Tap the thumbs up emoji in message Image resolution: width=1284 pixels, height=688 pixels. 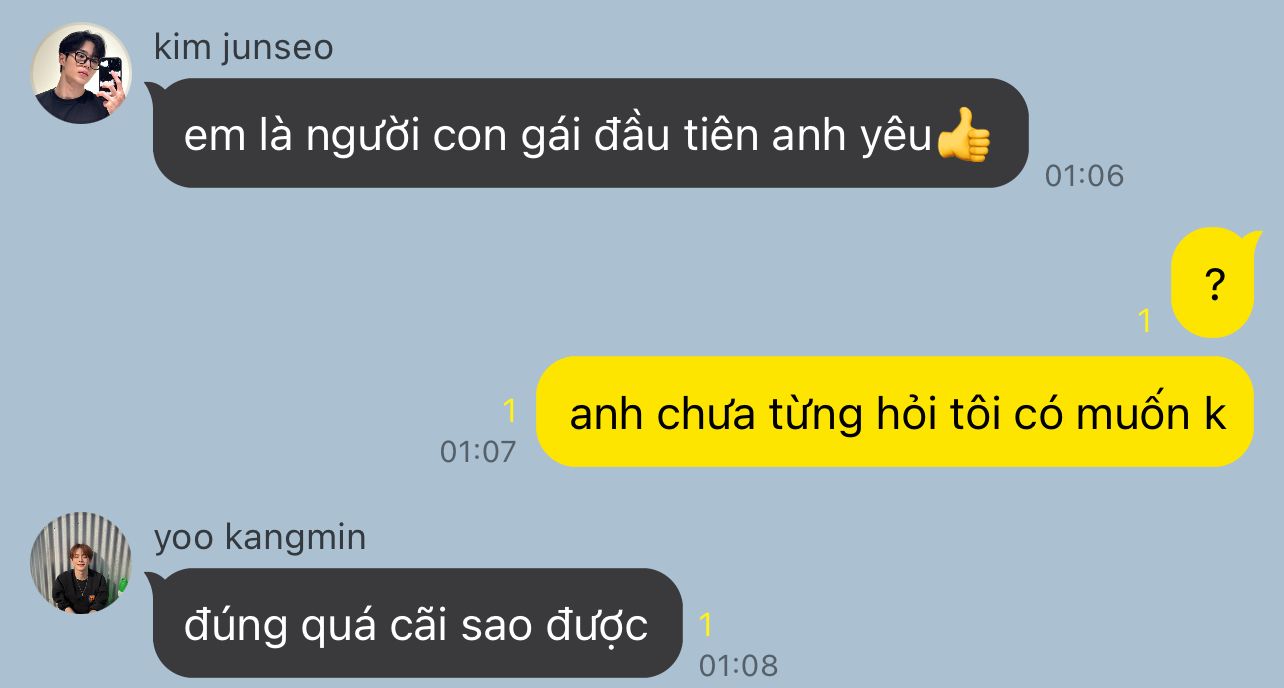pos(964,136)
